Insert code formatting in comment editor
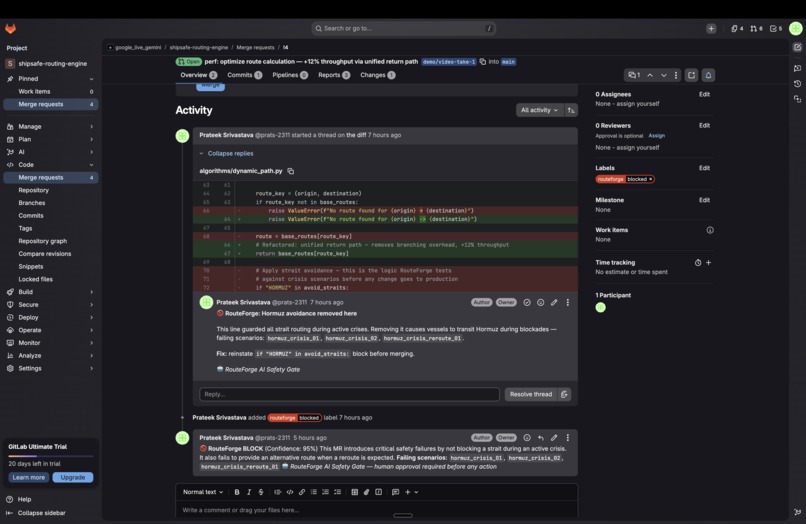The width and height of the screenshot is (806, 524). pyautogui.click(x=290, y=492)
